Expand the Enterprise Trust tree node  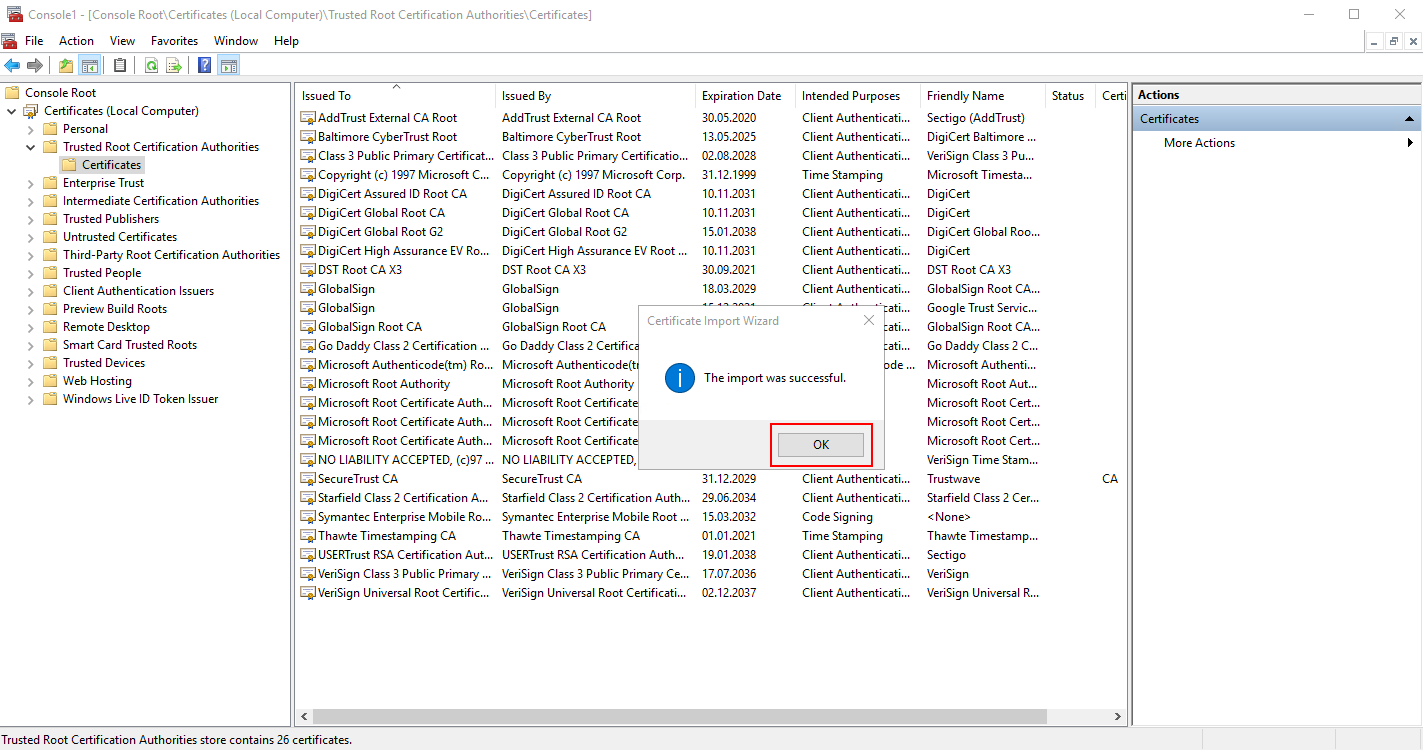(x=30, y=182)
